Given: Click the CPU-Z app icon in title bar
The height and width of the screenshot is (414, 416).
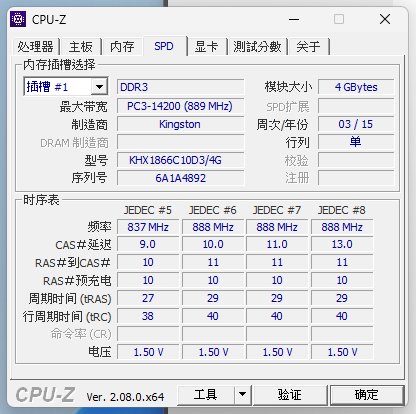Looking at the screenshot, I should (x=18, y=19).
